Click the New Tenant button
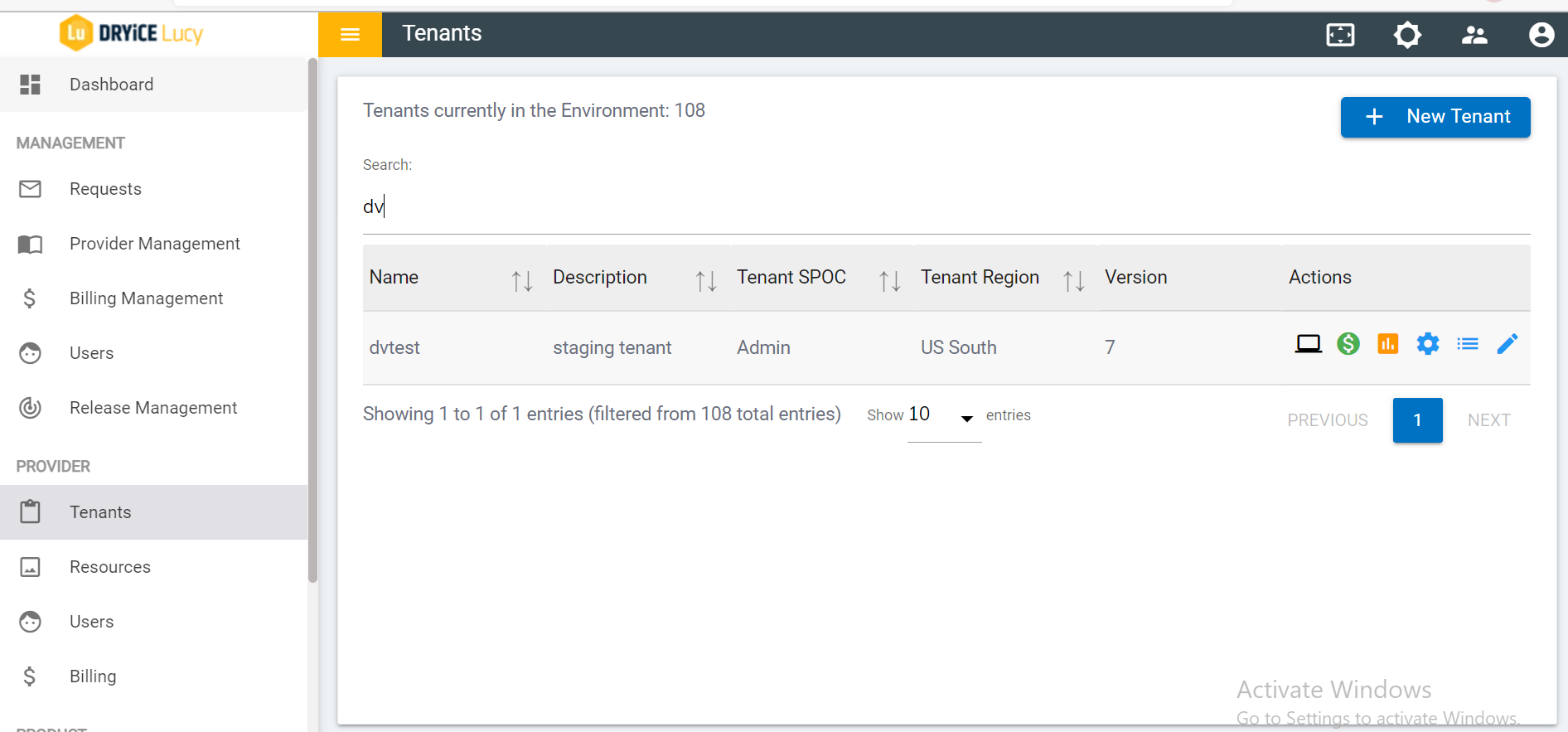 click(x=1435, y=117)
